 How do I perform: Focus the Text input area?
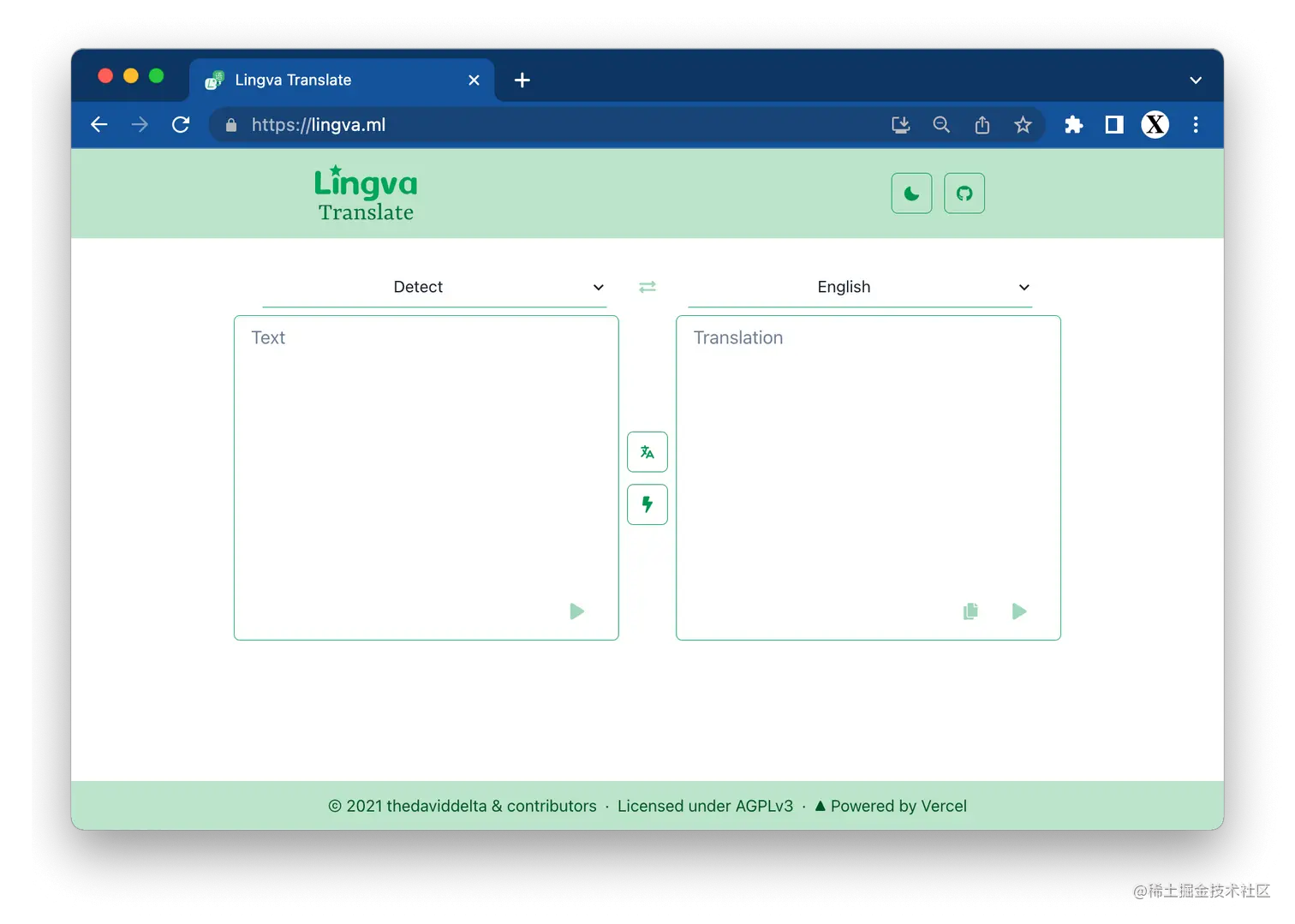click(427, 478)
